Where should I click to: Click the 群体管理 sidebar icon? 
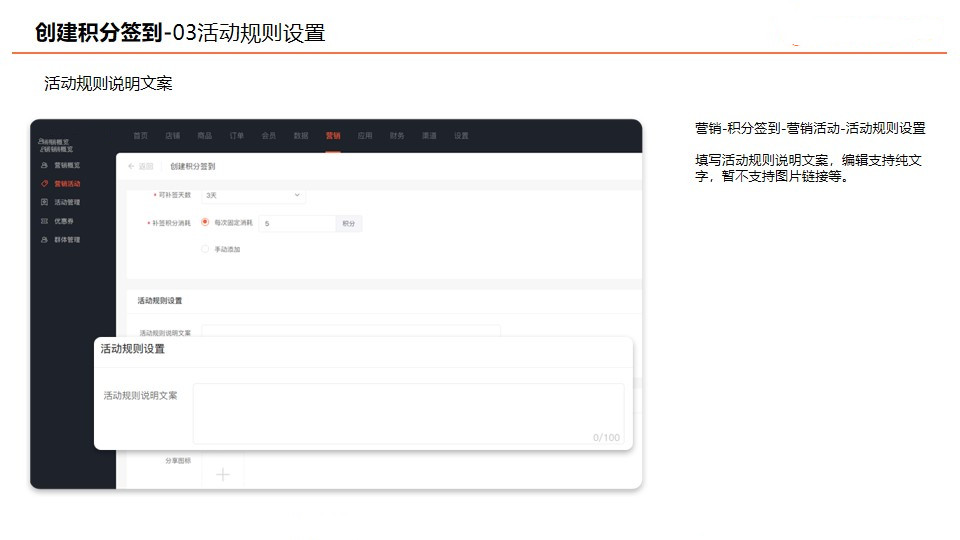(44, 240)
